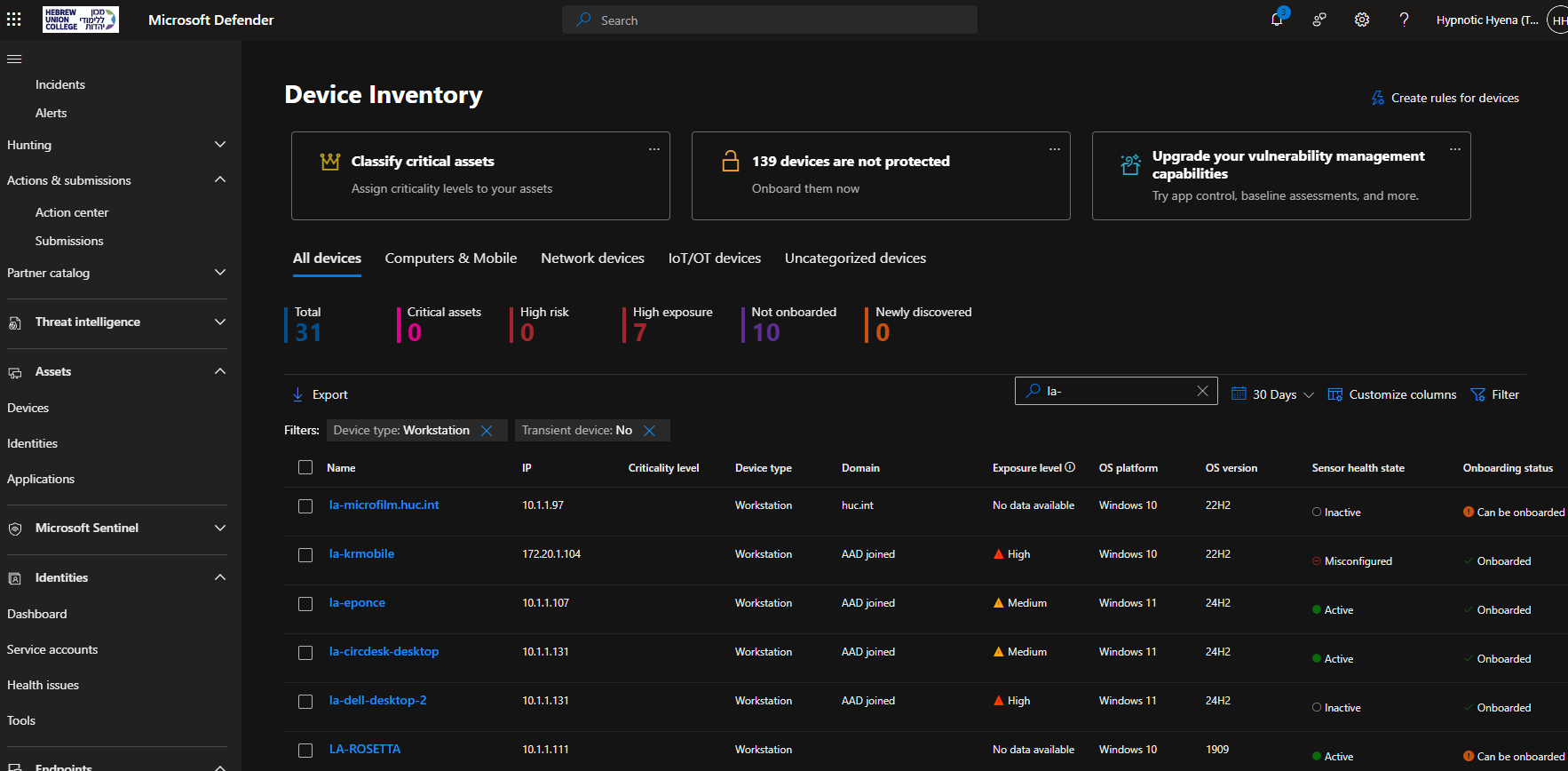Screen dimensions: 1568x771
Task: Expand the Hunting section
Action: point(220,145)
